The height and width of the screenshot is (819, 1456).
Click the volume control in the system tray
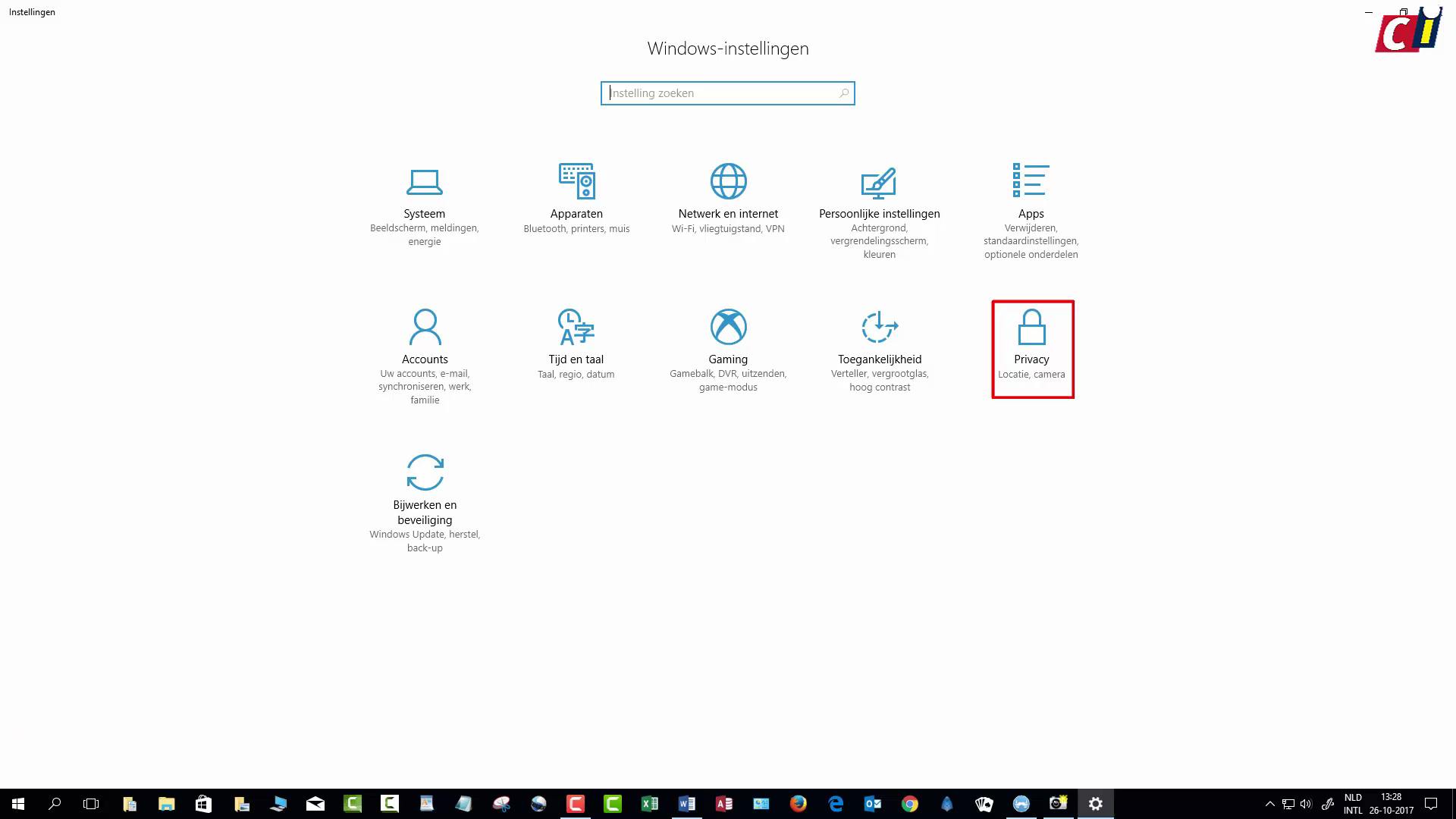tap(1305, 803)
